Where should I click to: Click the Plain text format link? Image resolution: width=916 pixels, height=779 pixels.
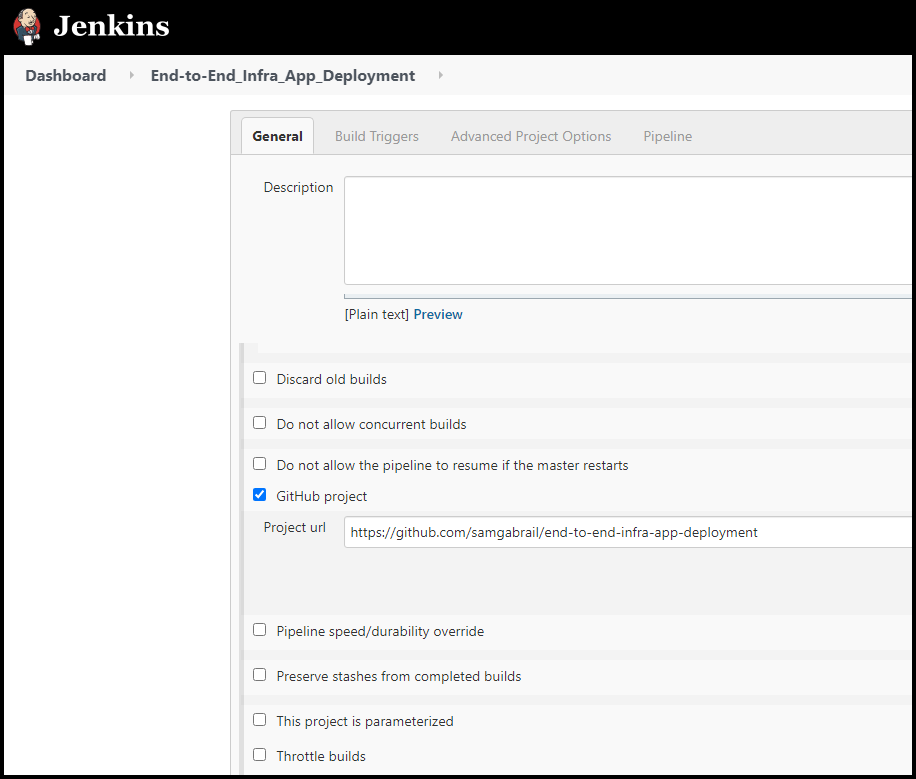click(374, 313)
